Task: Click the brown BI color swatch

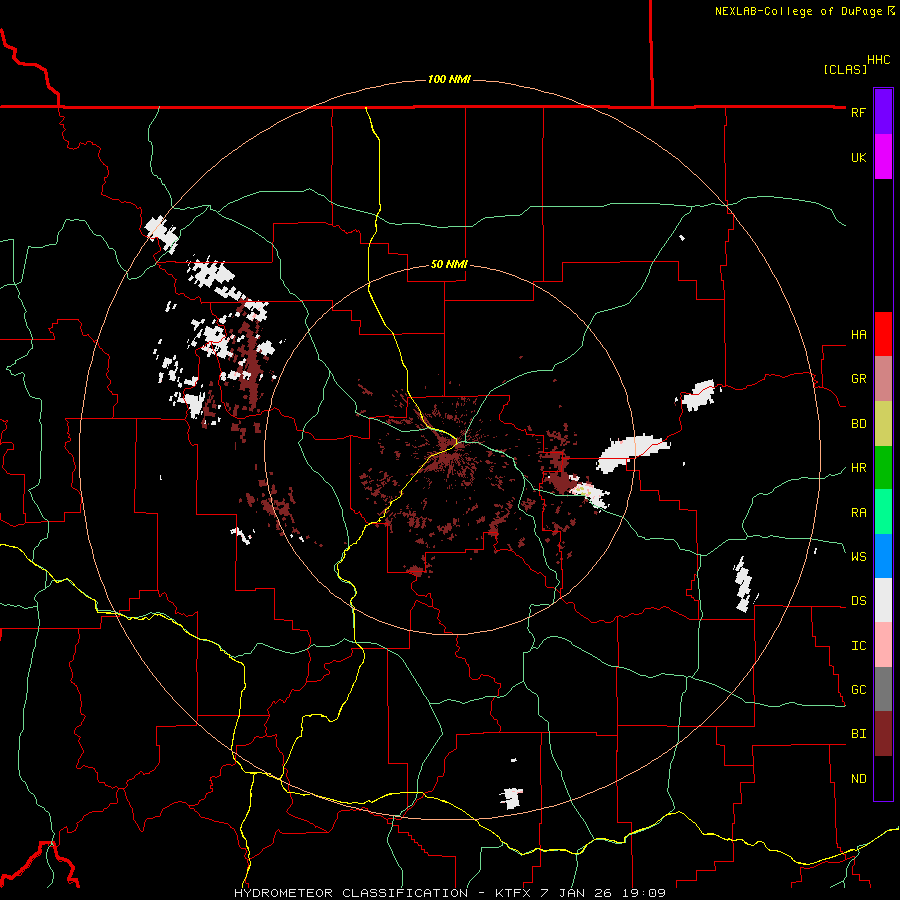Action: 883,734
